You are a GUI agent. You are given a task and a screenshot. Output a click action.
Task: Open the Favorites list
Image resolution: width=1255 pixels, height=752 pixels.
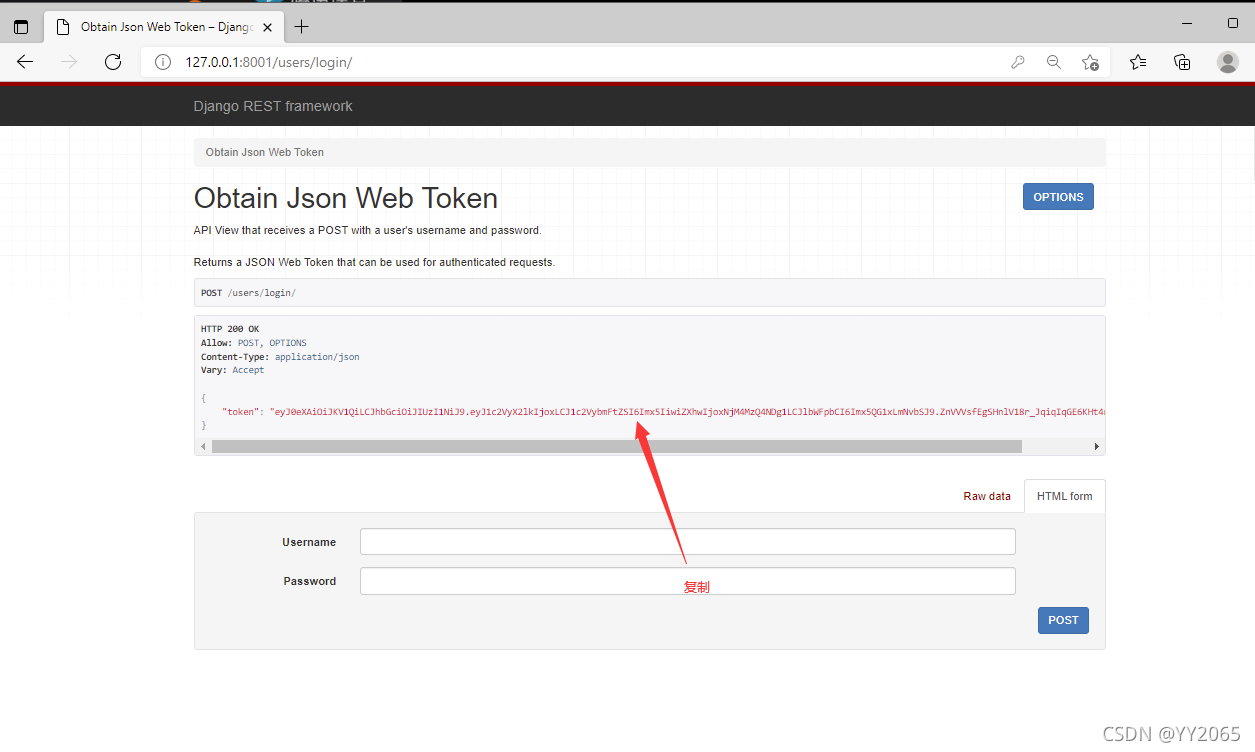click(x=1138, y=62)
